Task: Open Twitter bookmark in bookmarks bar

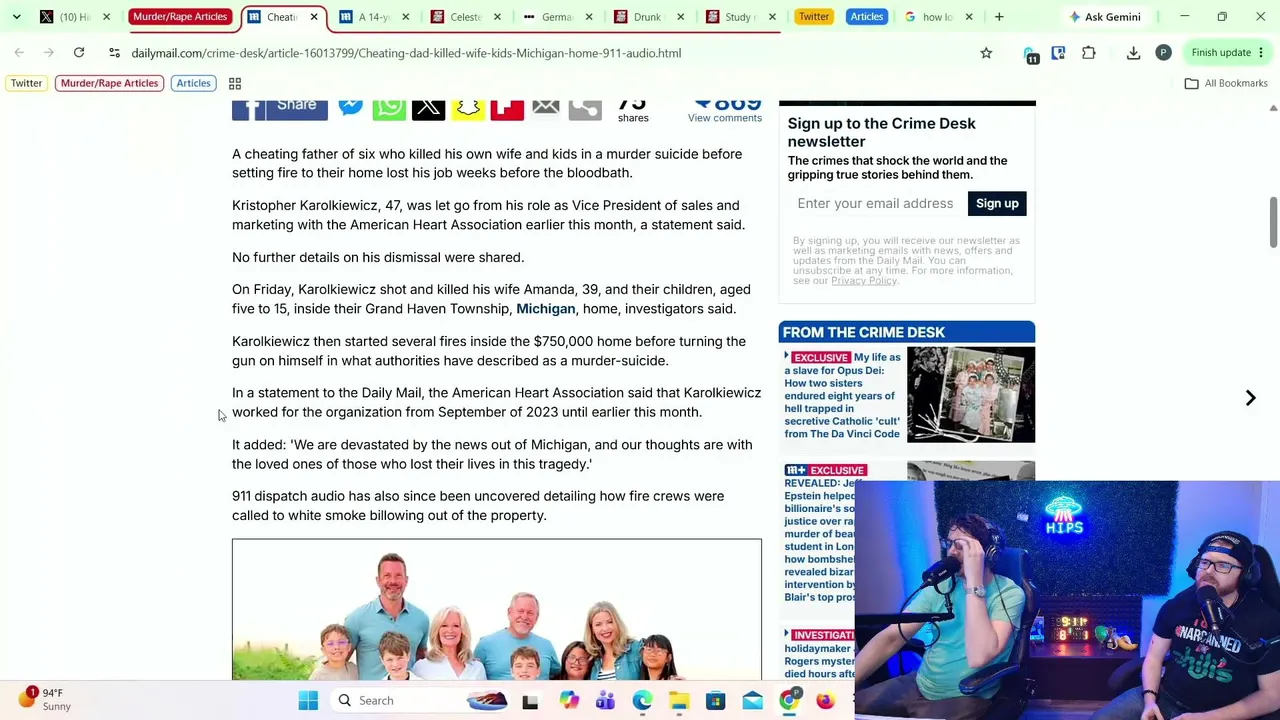Action: (27, 84)
